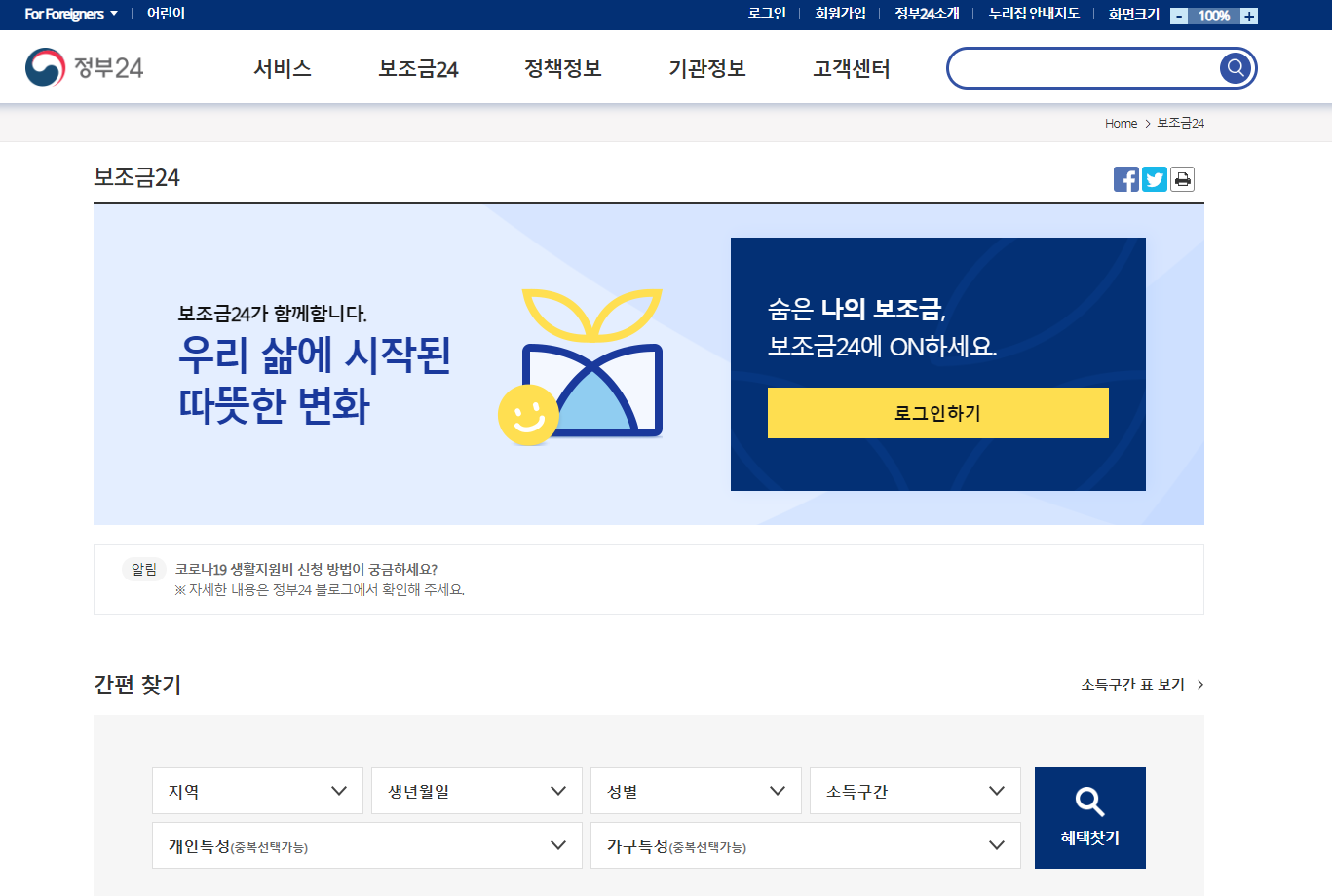Click the 100% screen size indicator
1332x896 pixels.
point(1214,16)
